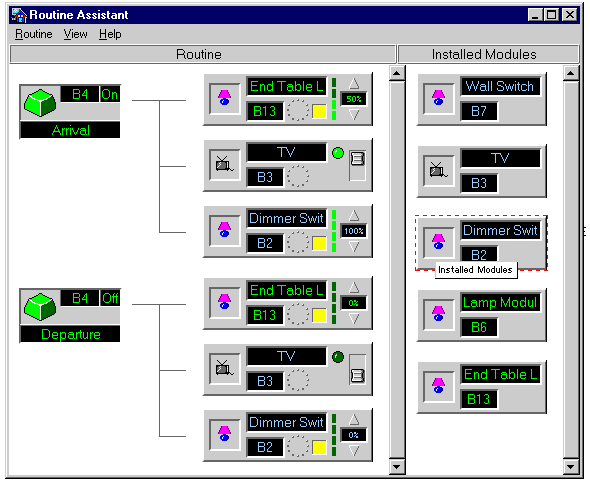
Task: Click yellow square on Arrival End Table L
Action: 319,111
